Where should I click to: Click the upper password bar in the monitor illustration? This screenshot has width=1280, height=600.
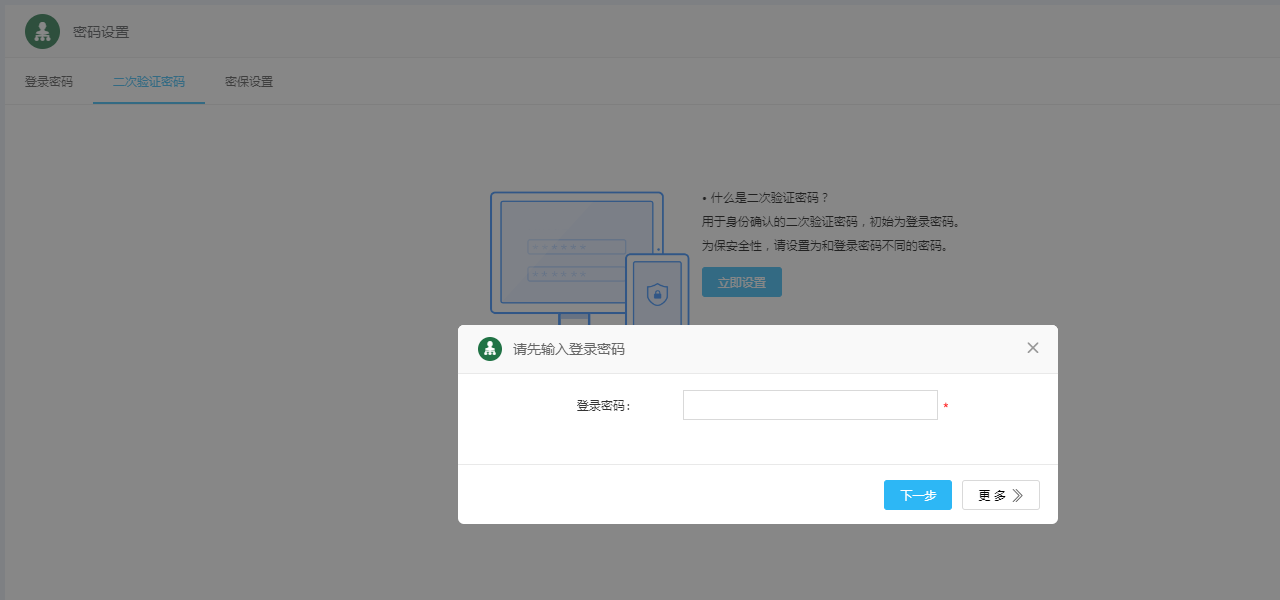click(577, 247)
